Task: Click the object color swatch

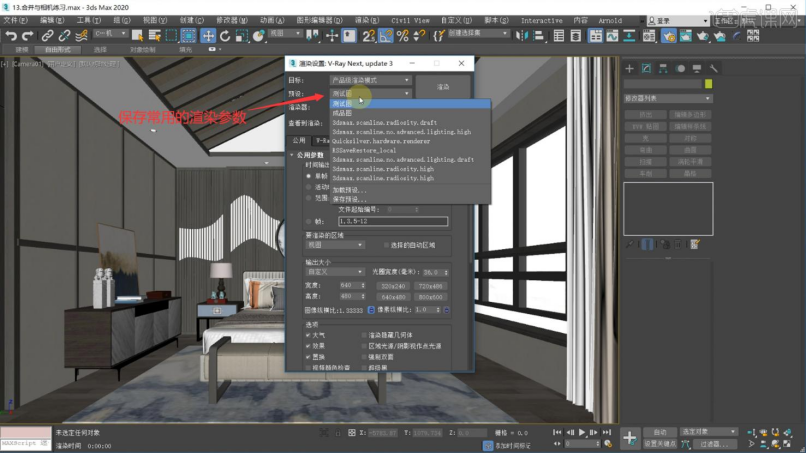Action: point(708,84)
